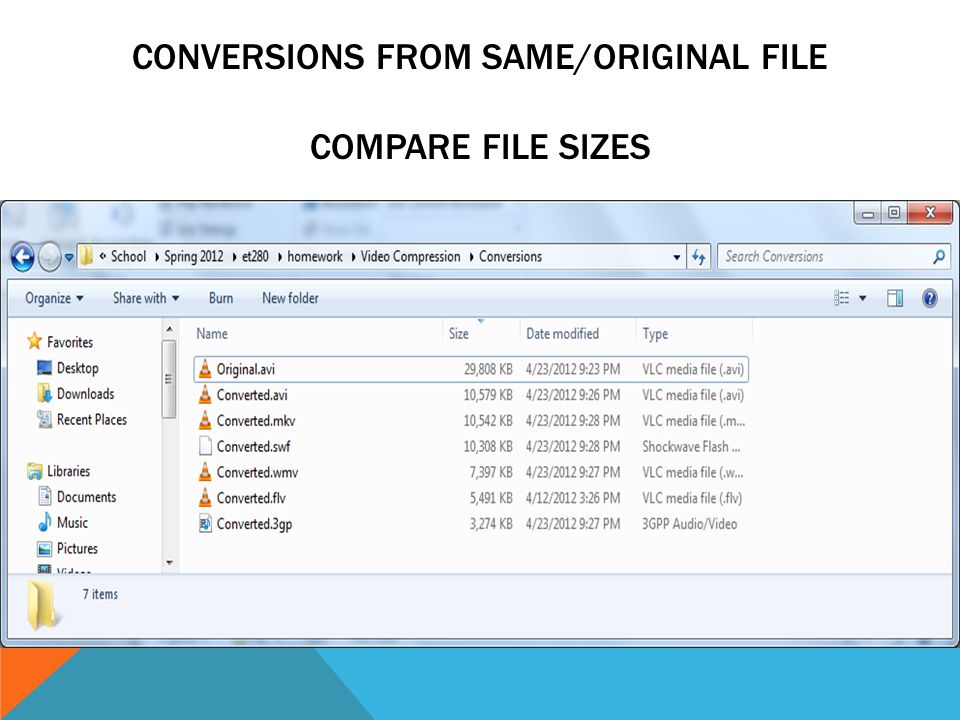The image size is (960, 720).
Task: Click the folder icon in details pane
Action: 42,605
